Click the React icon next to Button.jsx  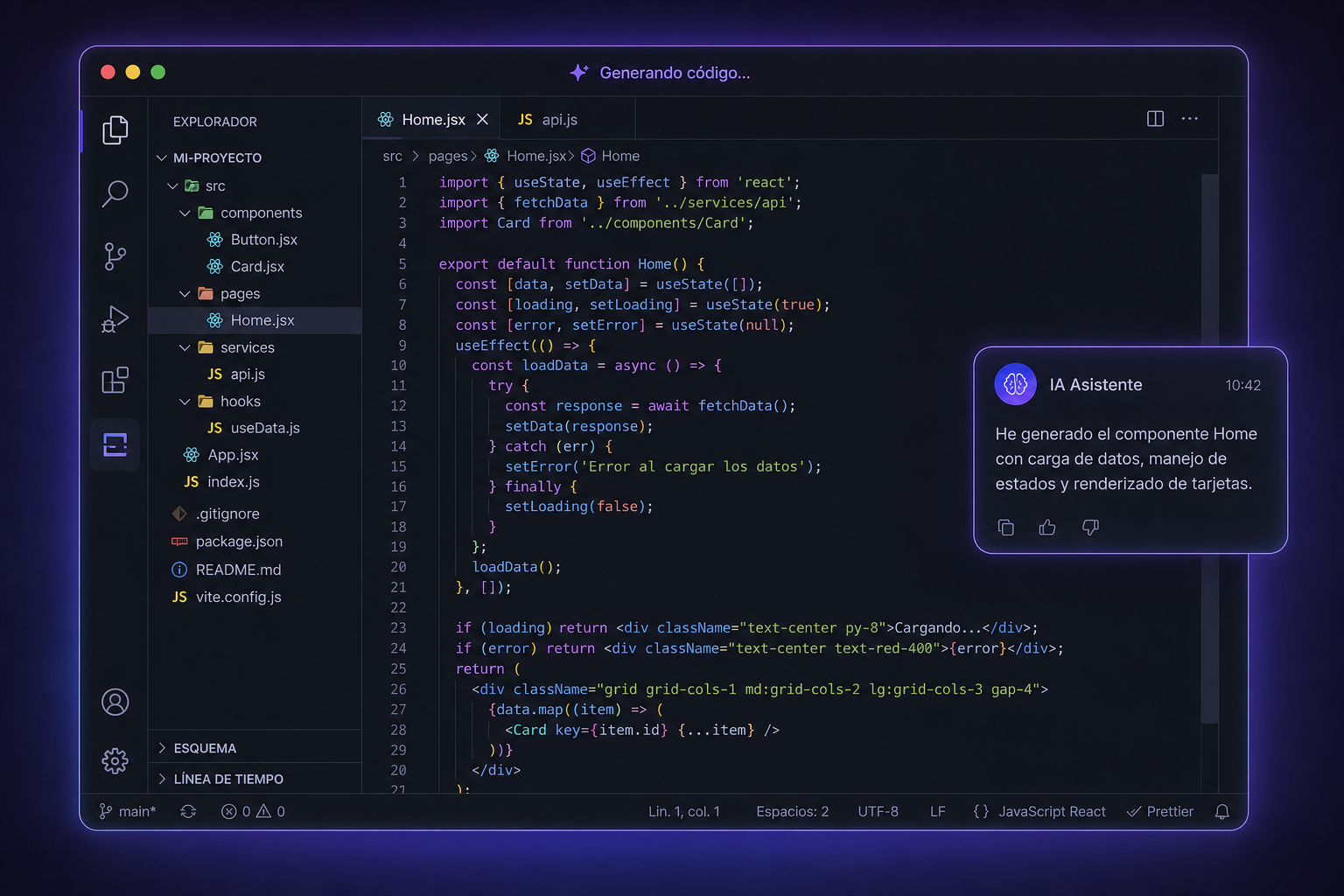[x=215, y=240]
